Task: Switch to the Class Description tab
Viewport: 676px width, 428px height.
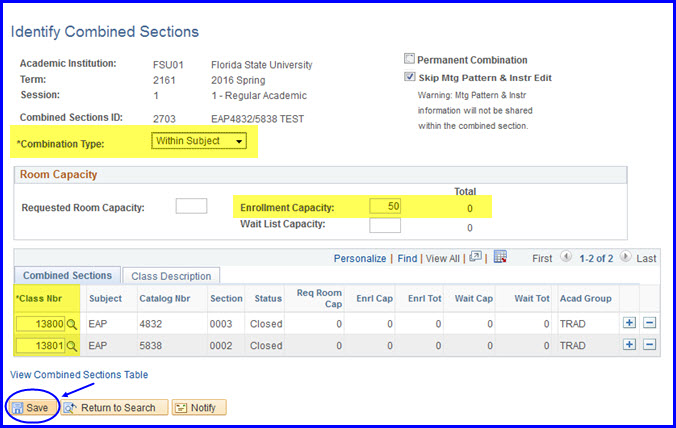Action: coord(171,276)
